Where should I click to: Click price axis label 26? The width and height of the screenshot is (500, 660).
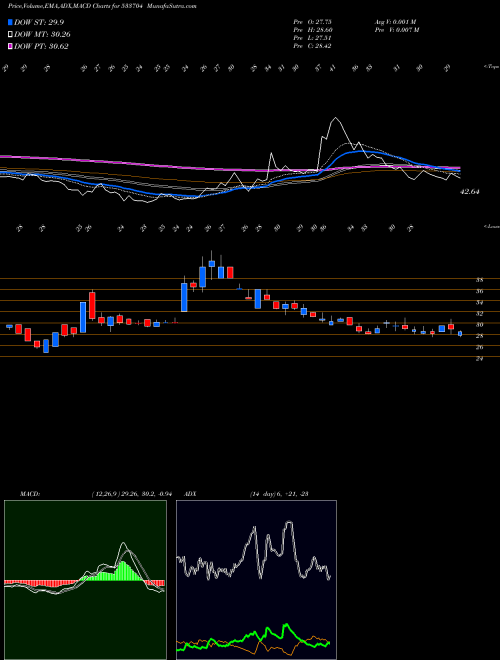point(479,348)
